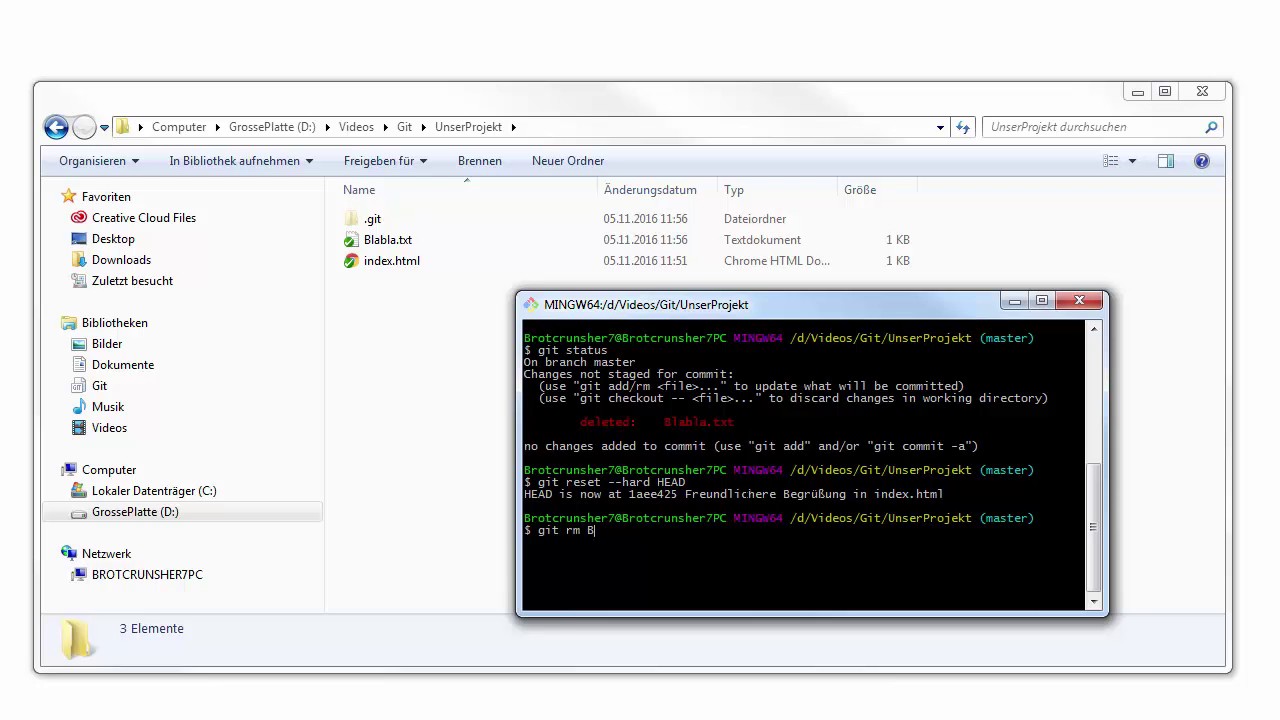The image size is (1280, 720).
Task: Toggle the preview pane icon
Action: click(1166, 161)
